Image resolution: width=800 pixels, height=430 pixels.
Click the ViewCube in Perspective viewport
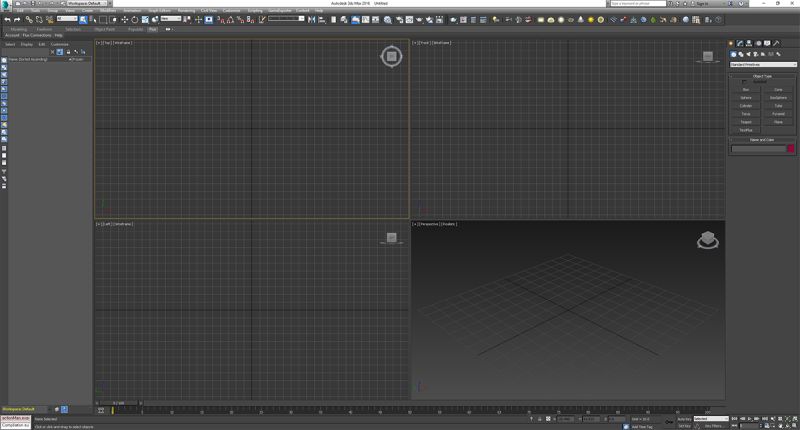click(x=708, y=240)
